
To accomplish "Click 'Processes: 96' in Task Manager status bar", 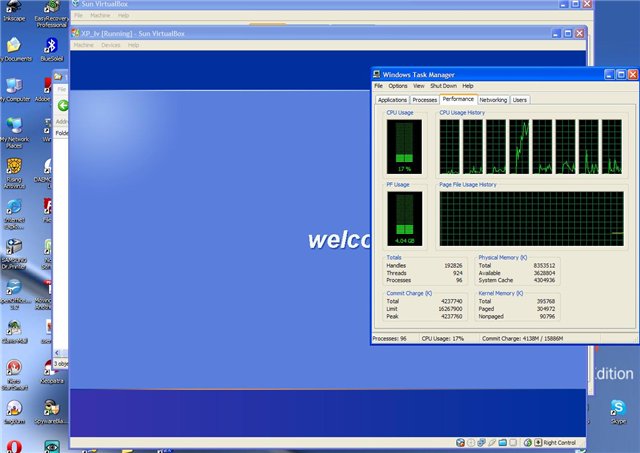I will (x=389, y=339).
